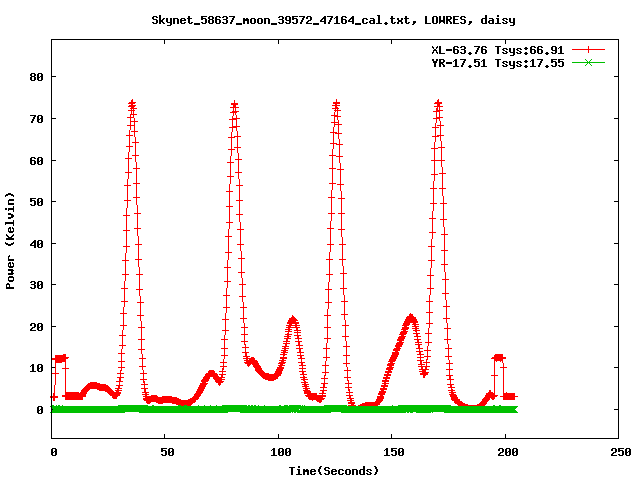Click the y-axis tick label 50
Screen dimensions: 640x480
(x=36, y=202)
